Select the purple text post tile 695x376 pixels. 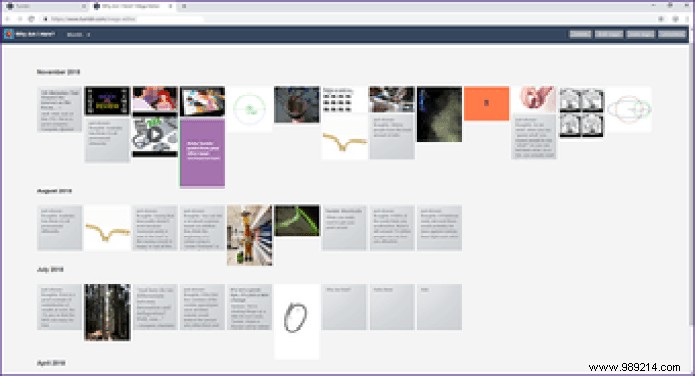tap(203, 153)
